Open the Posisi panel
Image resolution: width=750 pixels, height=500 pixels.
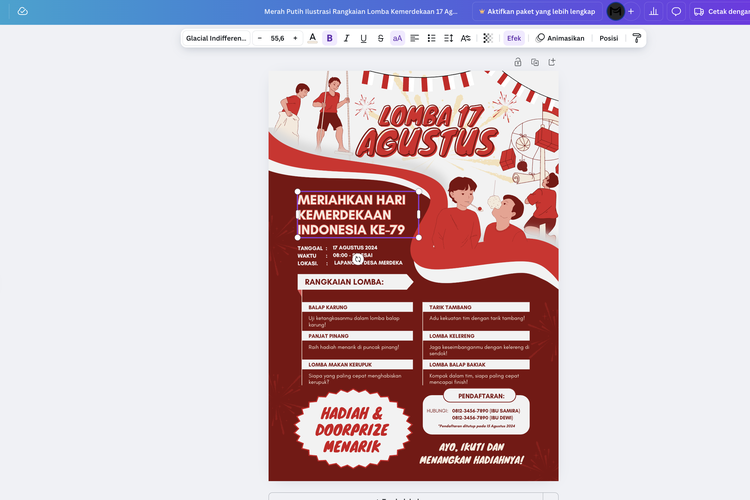pyautogui.click(x=609, y=38)
